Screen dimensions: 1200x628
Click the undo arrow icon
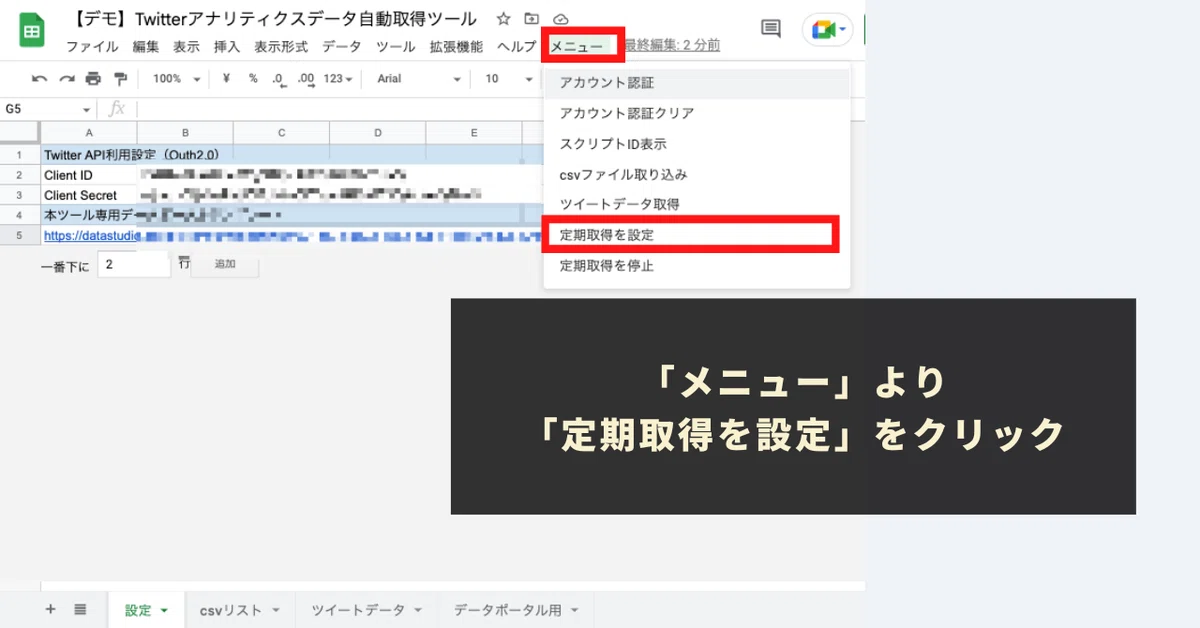(40, 79)
